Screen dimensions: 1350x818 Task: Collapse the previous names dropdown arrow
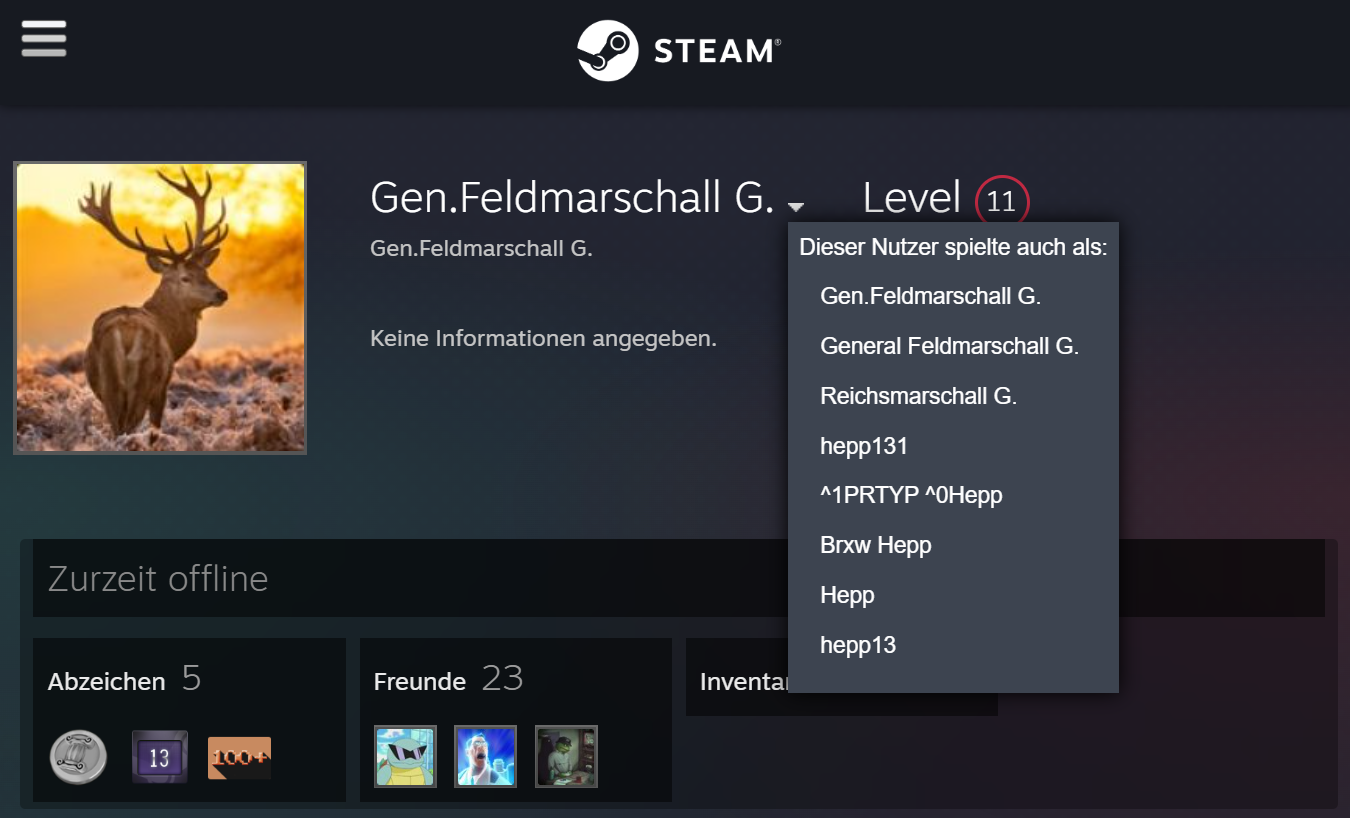click(796, 207)
